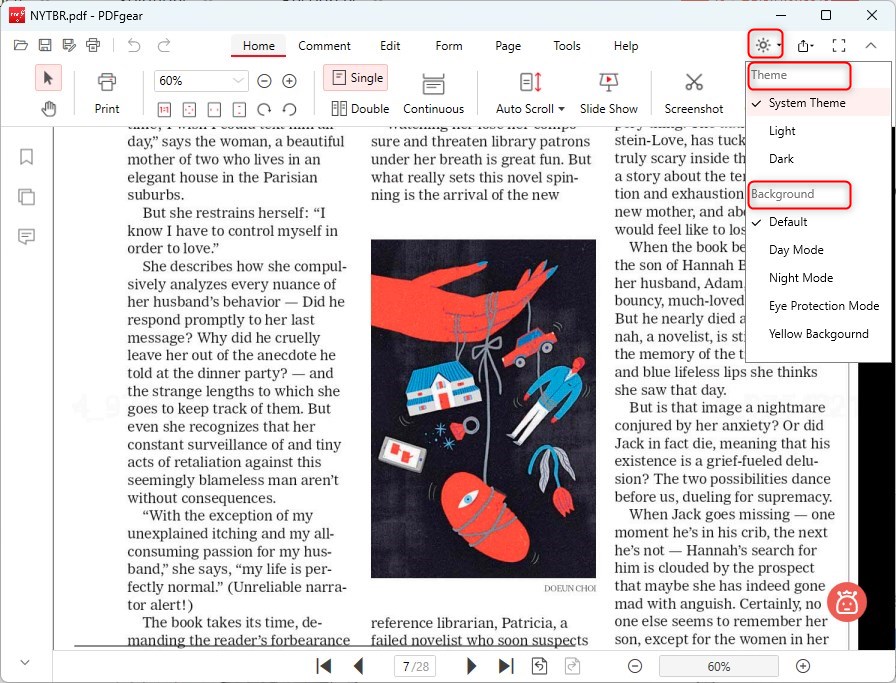Save the document with the floppy disk icon

45,45
